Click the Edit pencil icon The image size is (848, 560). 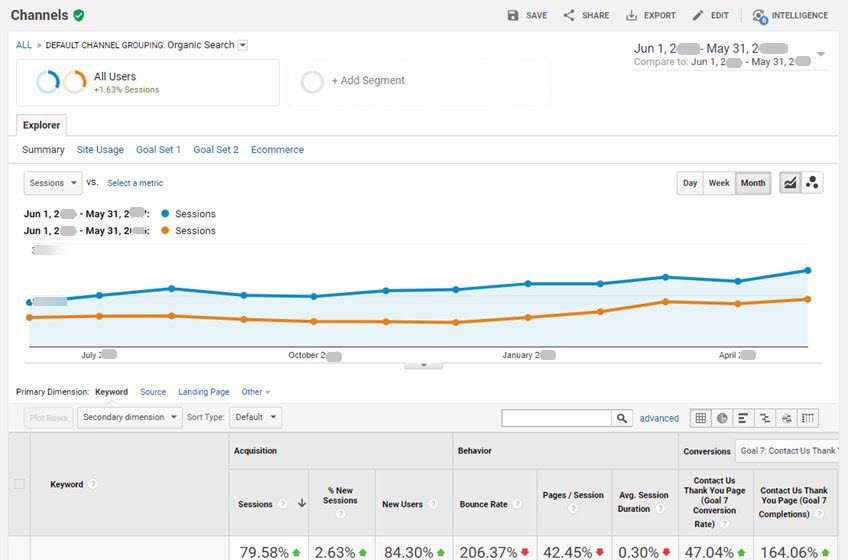point(698,15)
